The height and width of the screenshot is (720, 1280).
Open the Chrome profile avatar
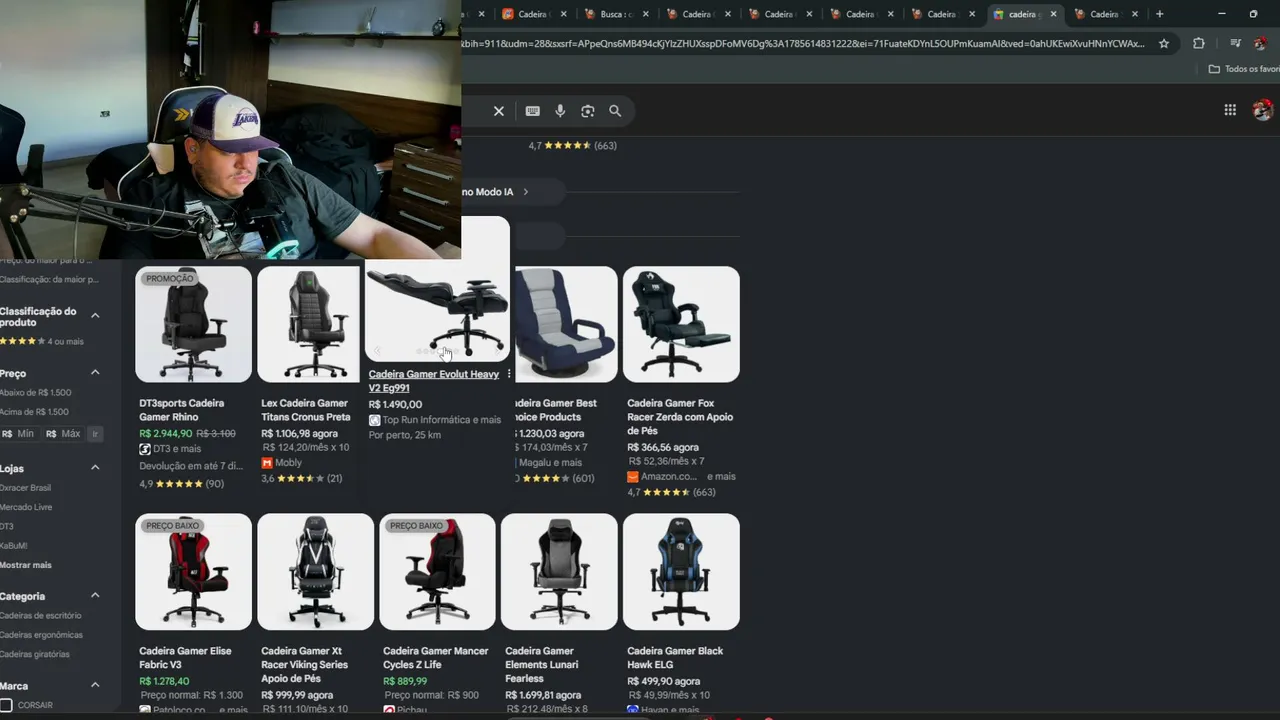click(1262, 44)
